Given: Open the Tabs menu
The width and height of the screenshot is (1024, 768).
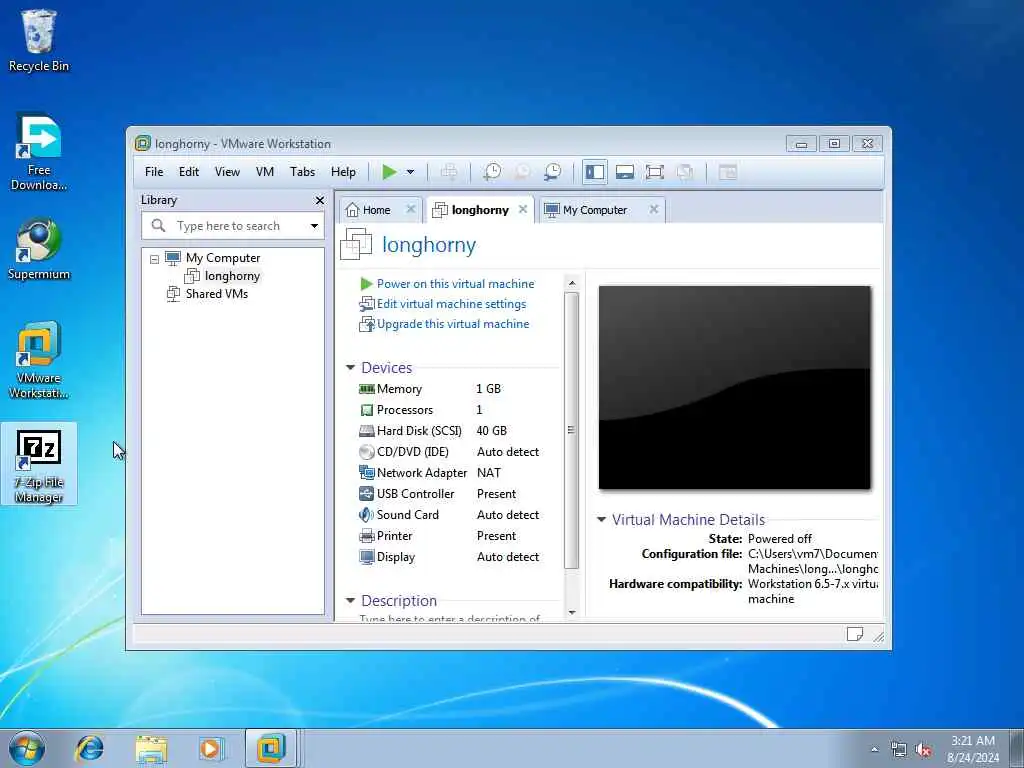Looking at the screenshot, I should pyautogui.click(x=302, y=172).
